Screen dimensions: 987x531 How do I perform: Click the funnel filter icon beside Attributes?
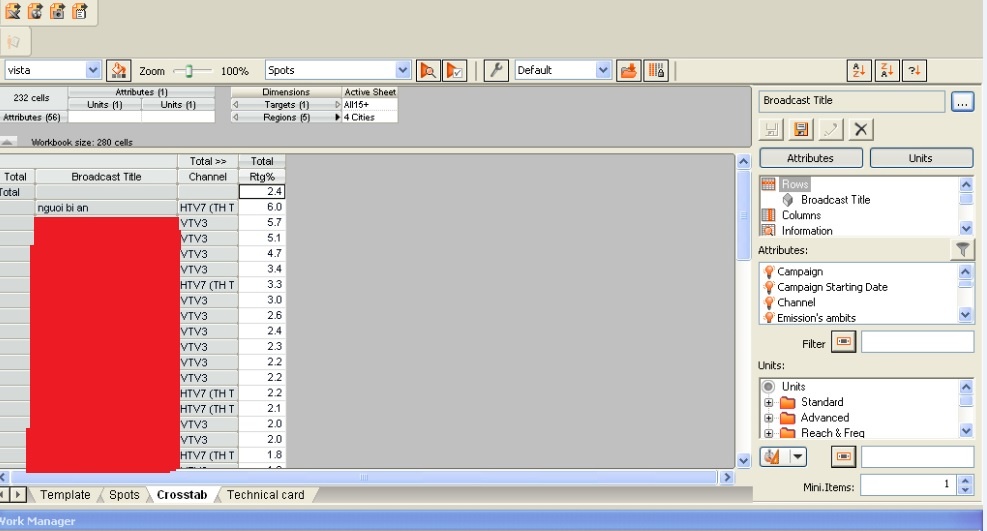962,250
